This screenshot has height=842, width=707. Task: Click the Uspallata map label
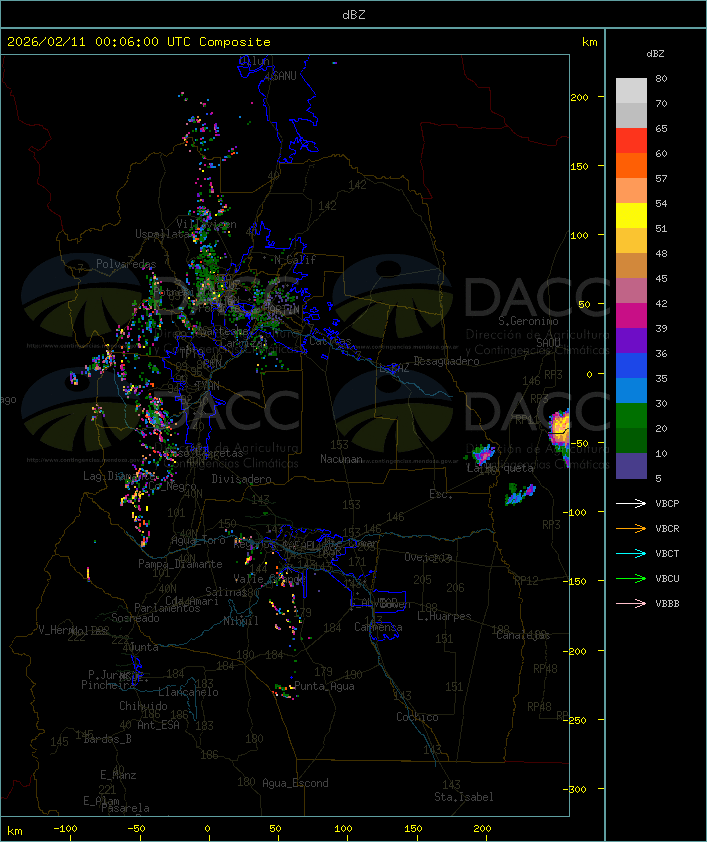[162, 234]
